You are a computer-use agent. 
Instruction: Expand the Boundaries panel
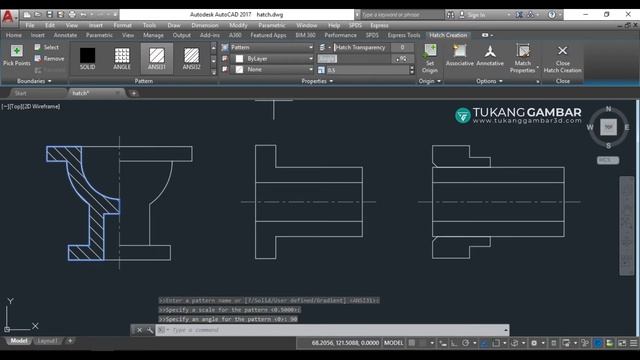pyautogui.click(x=34, y=81)
